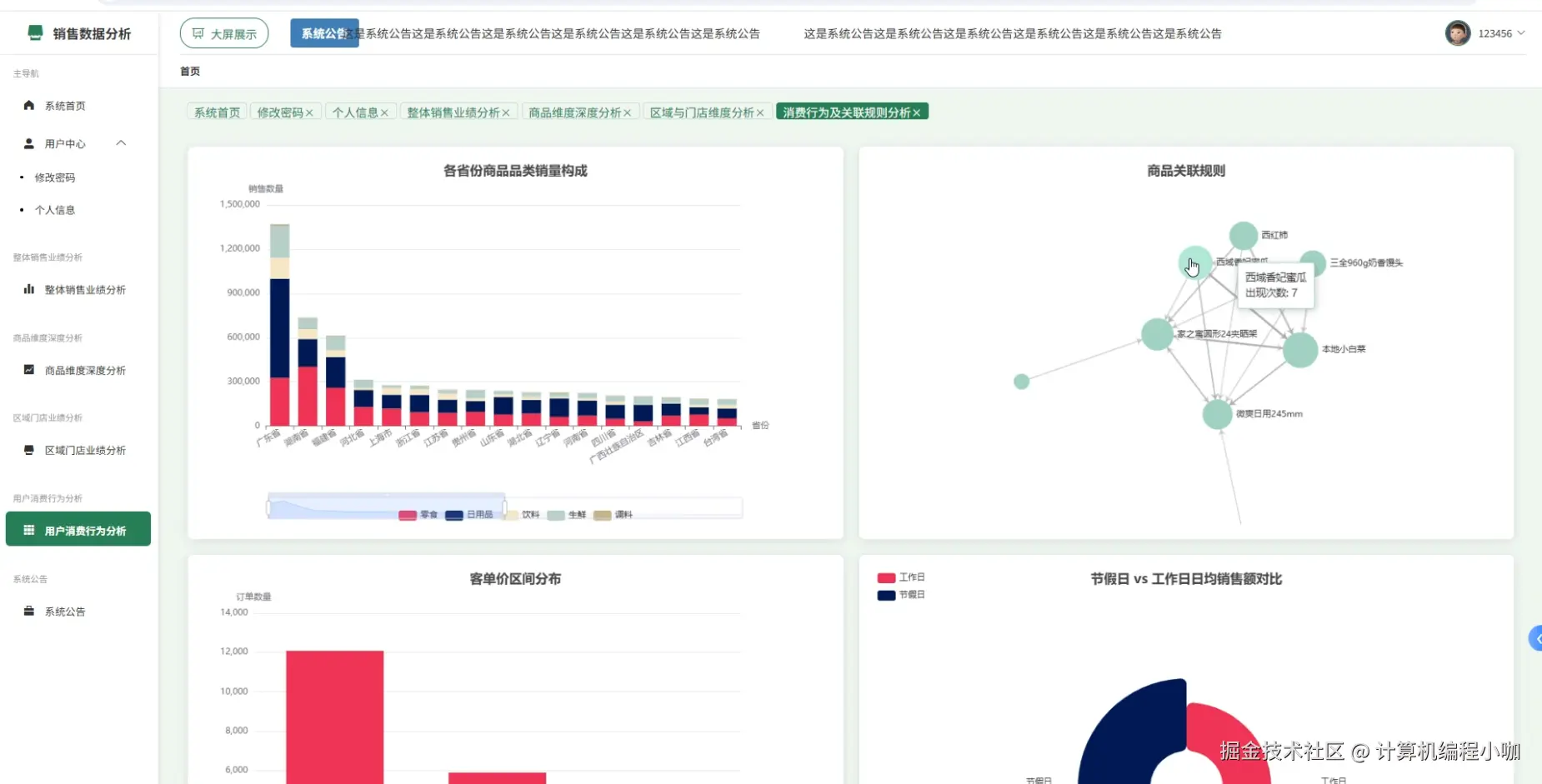Click the user avatar picture
Viewport: 1542px width, 784px height.
click(x=1458, y=33)
